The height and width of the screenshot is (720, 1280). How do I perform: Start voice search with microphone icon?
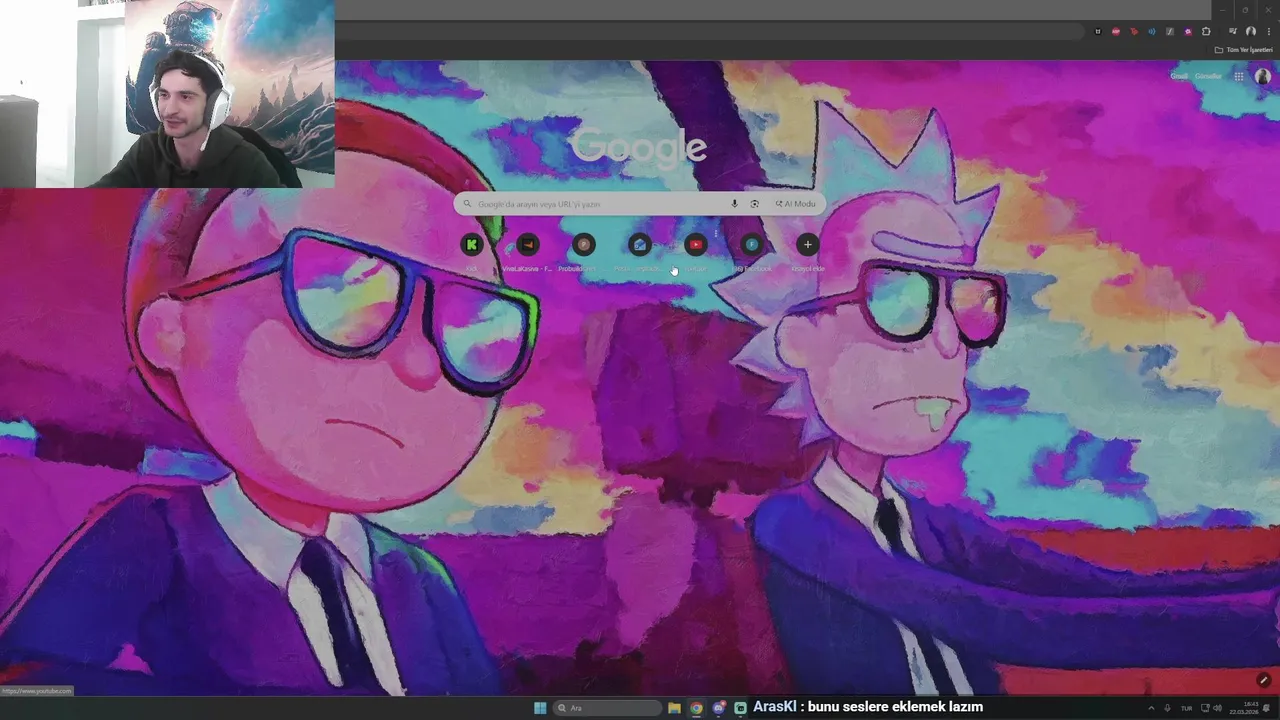(x=734, y=204)
